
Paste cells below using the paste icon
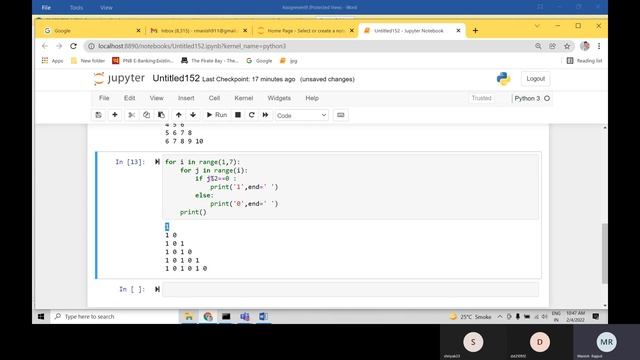click(x=161, y=115)
